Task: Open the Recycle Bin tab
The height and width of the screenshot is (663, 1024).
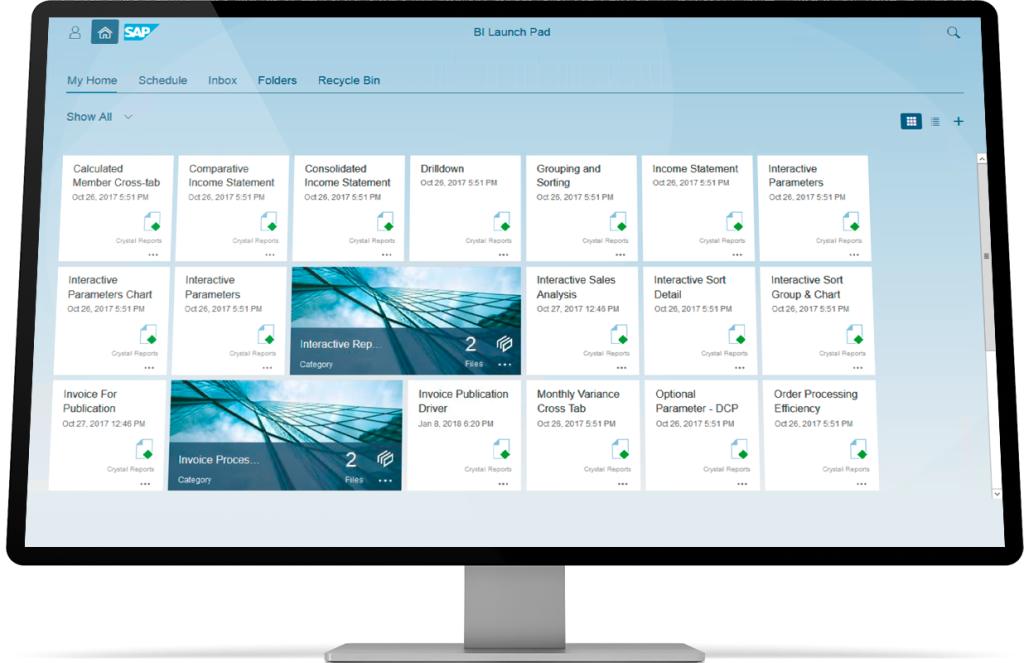Action: tap(348, 80)
